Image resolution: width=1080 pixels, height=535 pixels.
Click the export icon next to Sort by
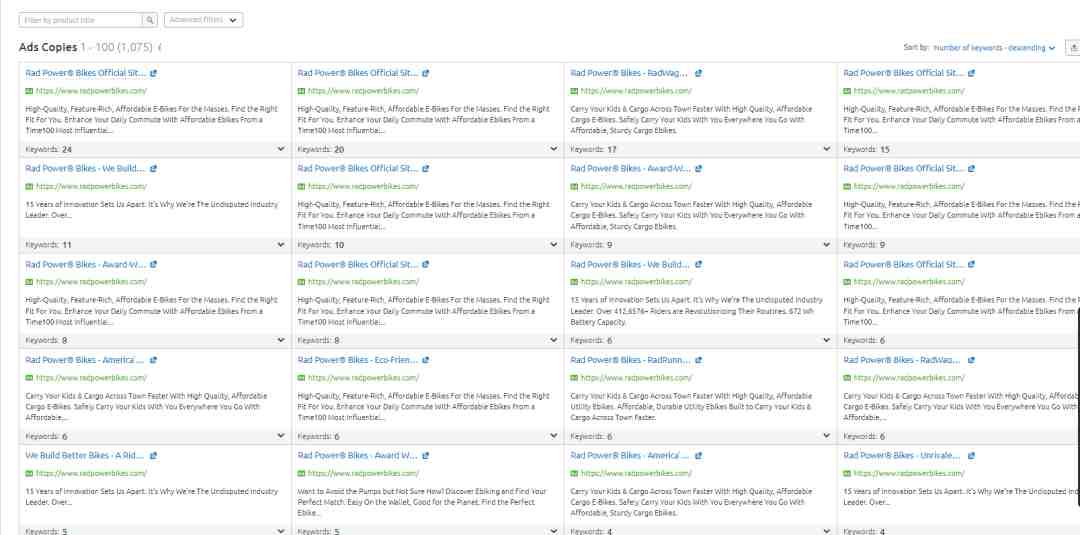pos(1074,48)
